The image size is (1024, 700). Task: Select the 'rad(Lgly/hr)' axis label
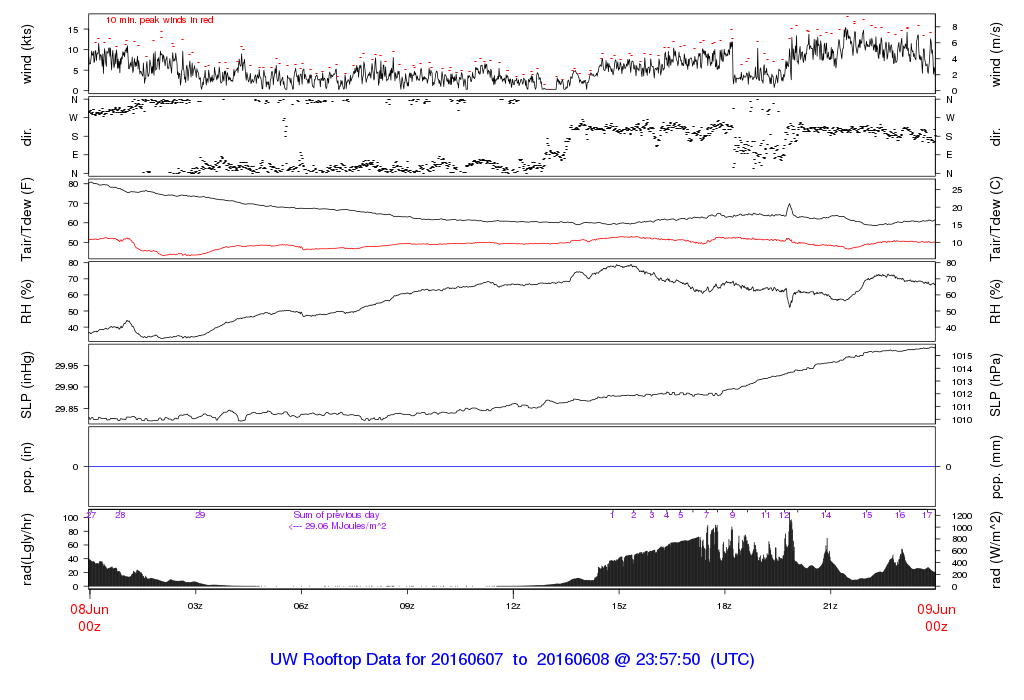click(27, 549)
